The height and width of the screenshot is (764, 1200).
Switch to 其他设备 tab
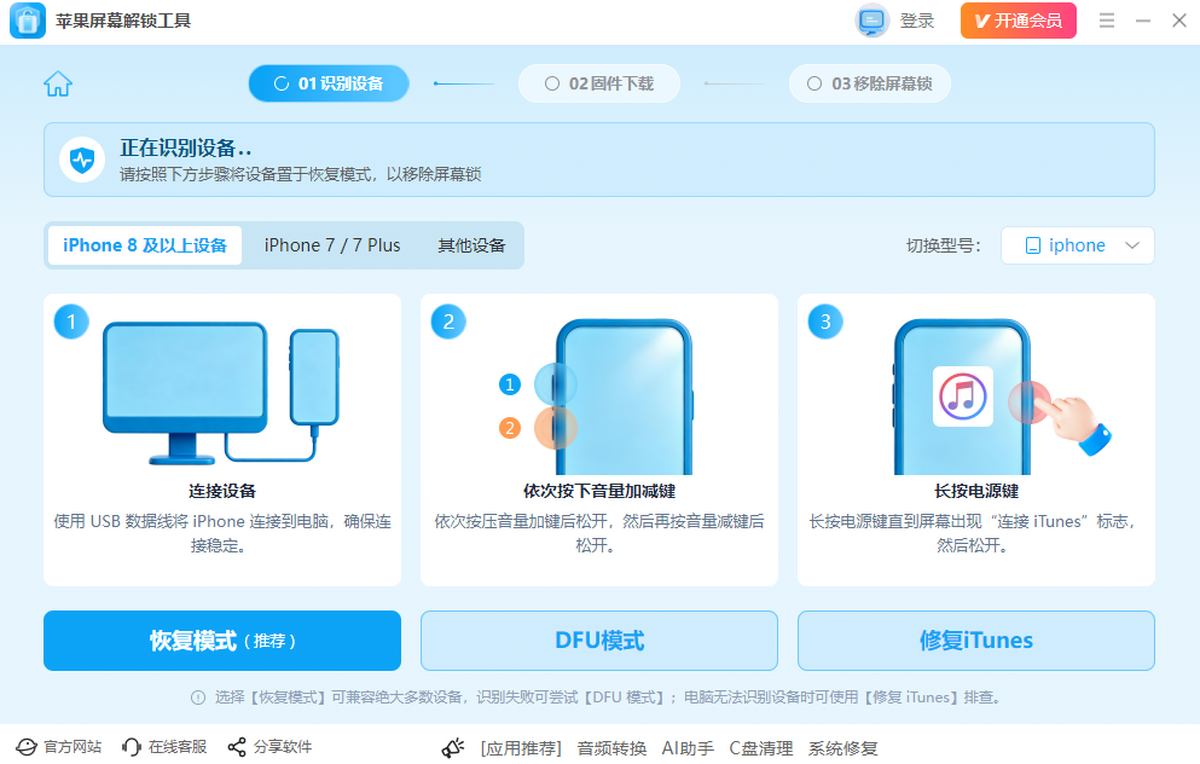tap(471, 245)
